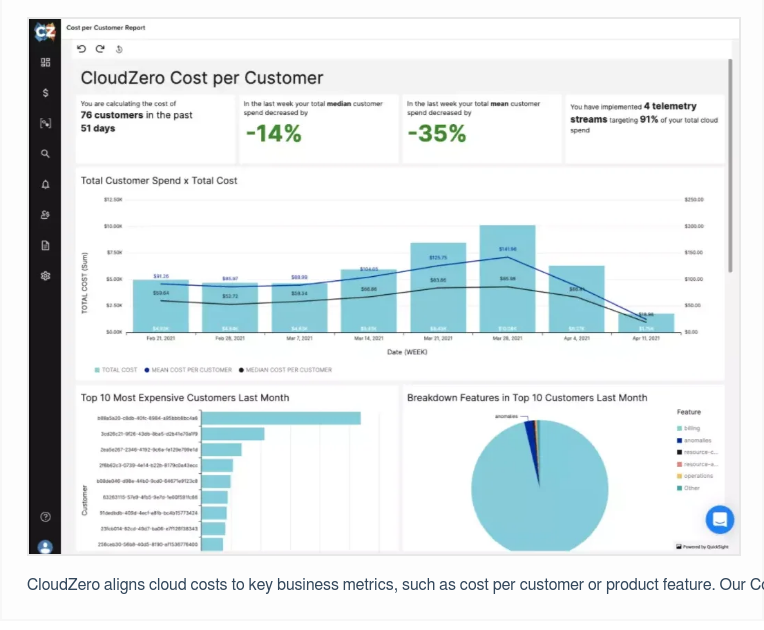
Task: Open the search magnifier in sidebar
Action: [x=45, y=154]
